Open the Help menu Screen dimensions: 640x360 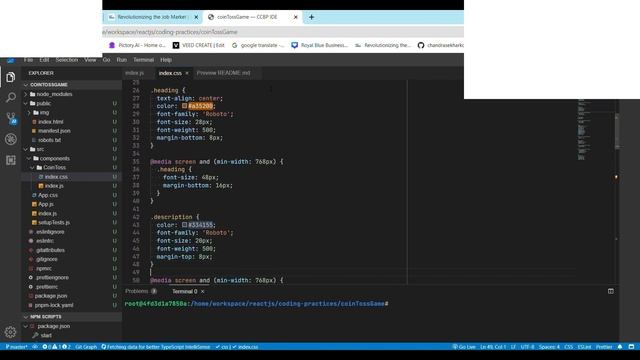point(166,60)
